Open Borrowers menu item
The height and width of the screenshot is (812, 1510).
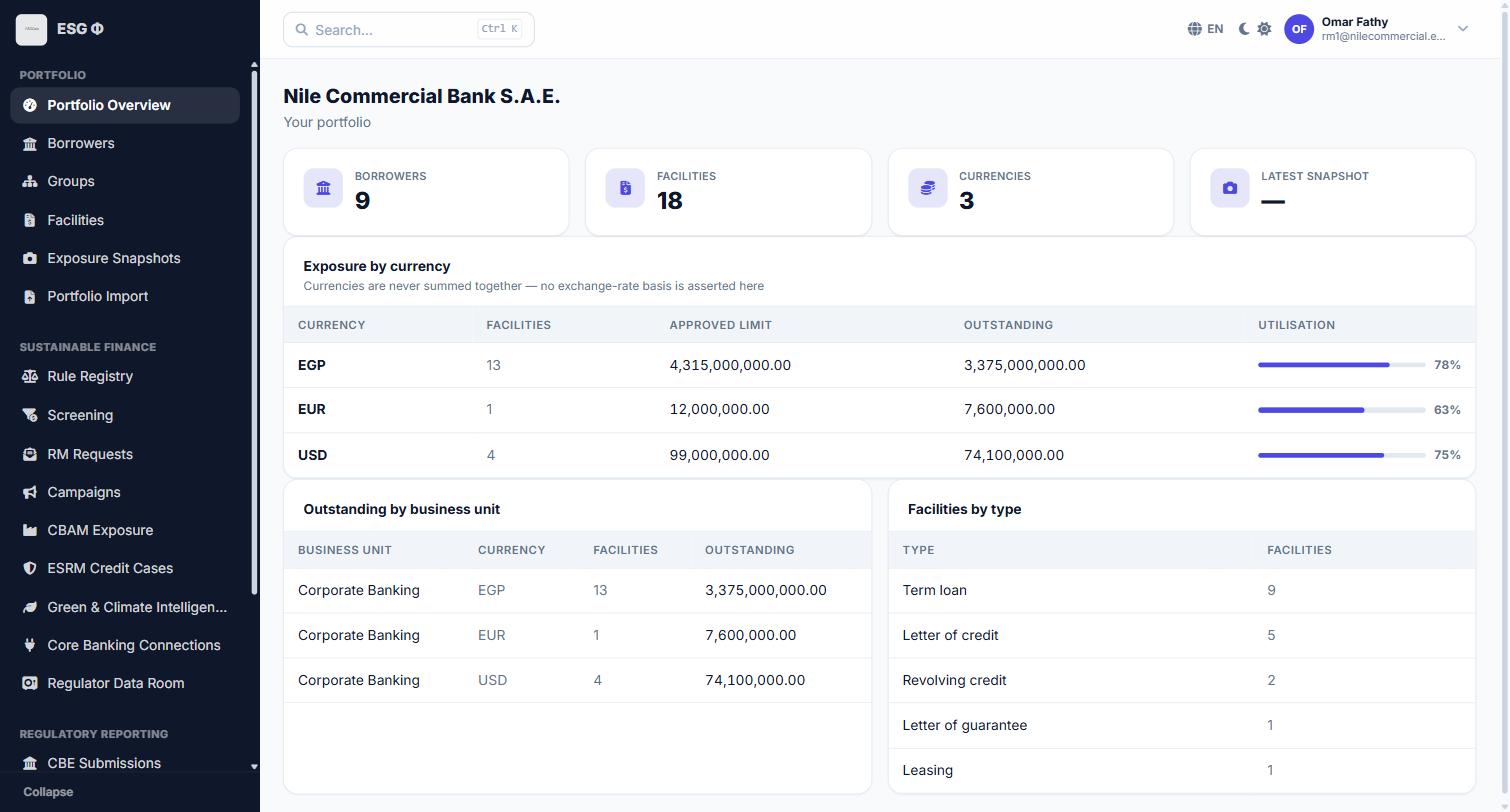[x=125, y=143]
